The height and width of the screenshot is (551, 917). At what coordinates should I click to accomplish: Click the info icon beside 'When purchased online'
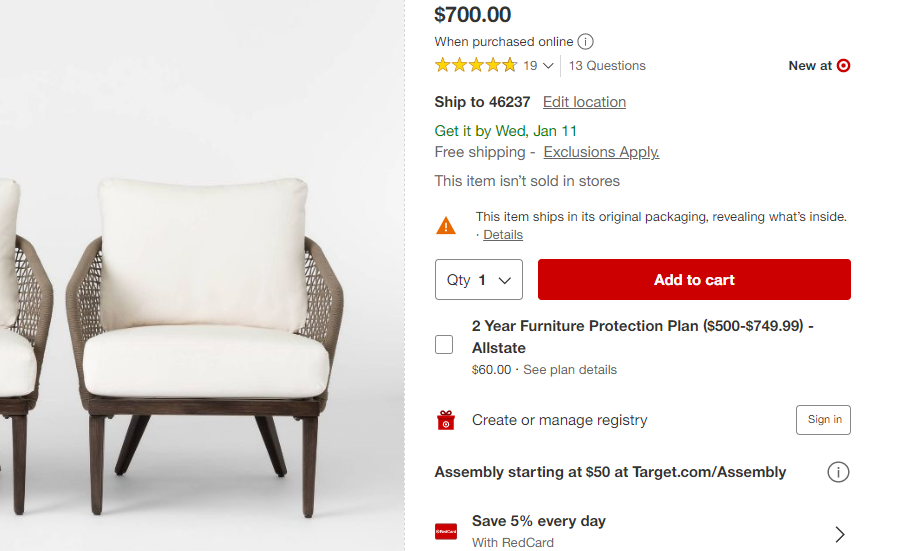(x=586, y=42)
